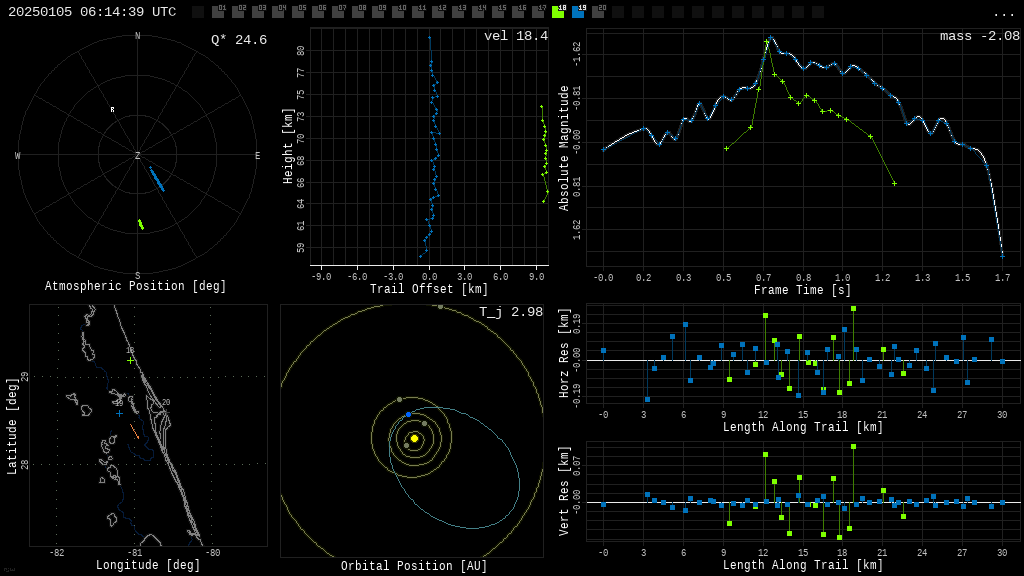Select the station 05 indicator box
1024x576 pixels.
coord(298,12)
